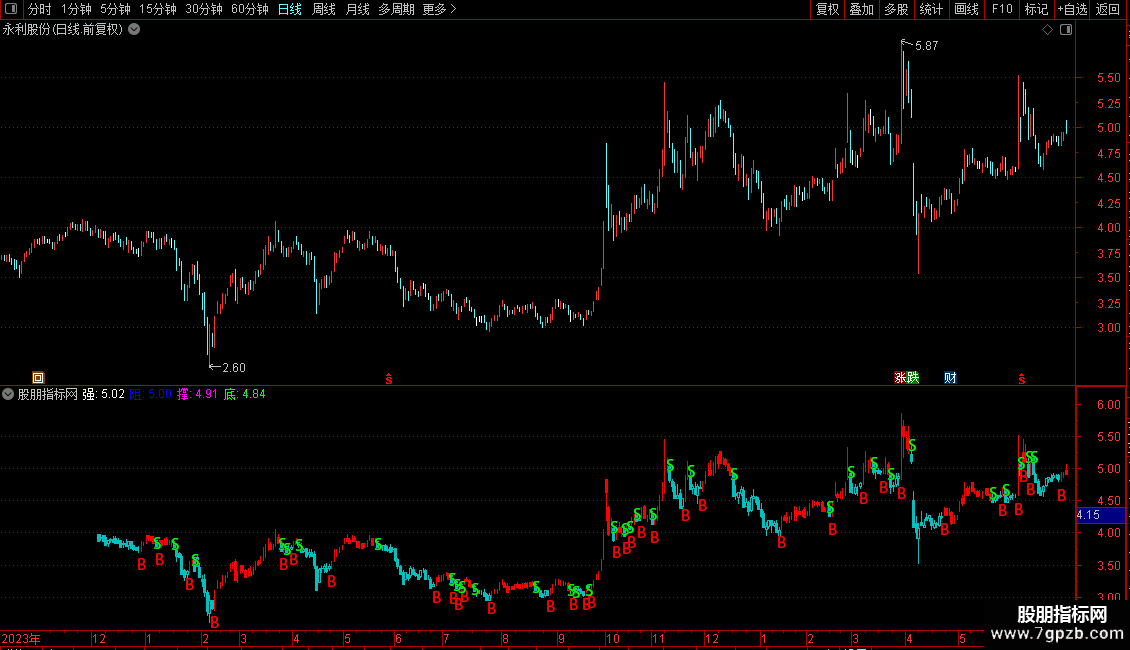Add stock via +自选 button

click(x=1072, y=9)
